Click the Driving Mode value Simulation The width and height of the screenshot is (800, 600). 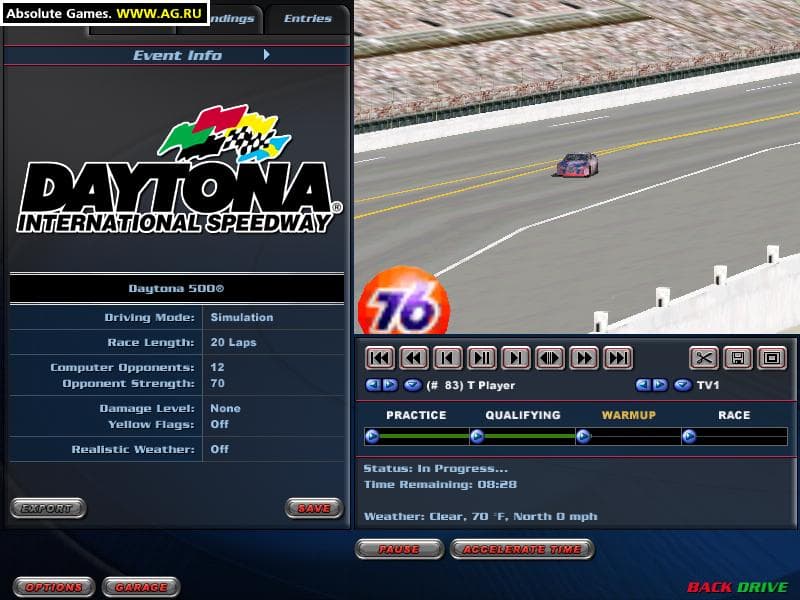point(242,317)
